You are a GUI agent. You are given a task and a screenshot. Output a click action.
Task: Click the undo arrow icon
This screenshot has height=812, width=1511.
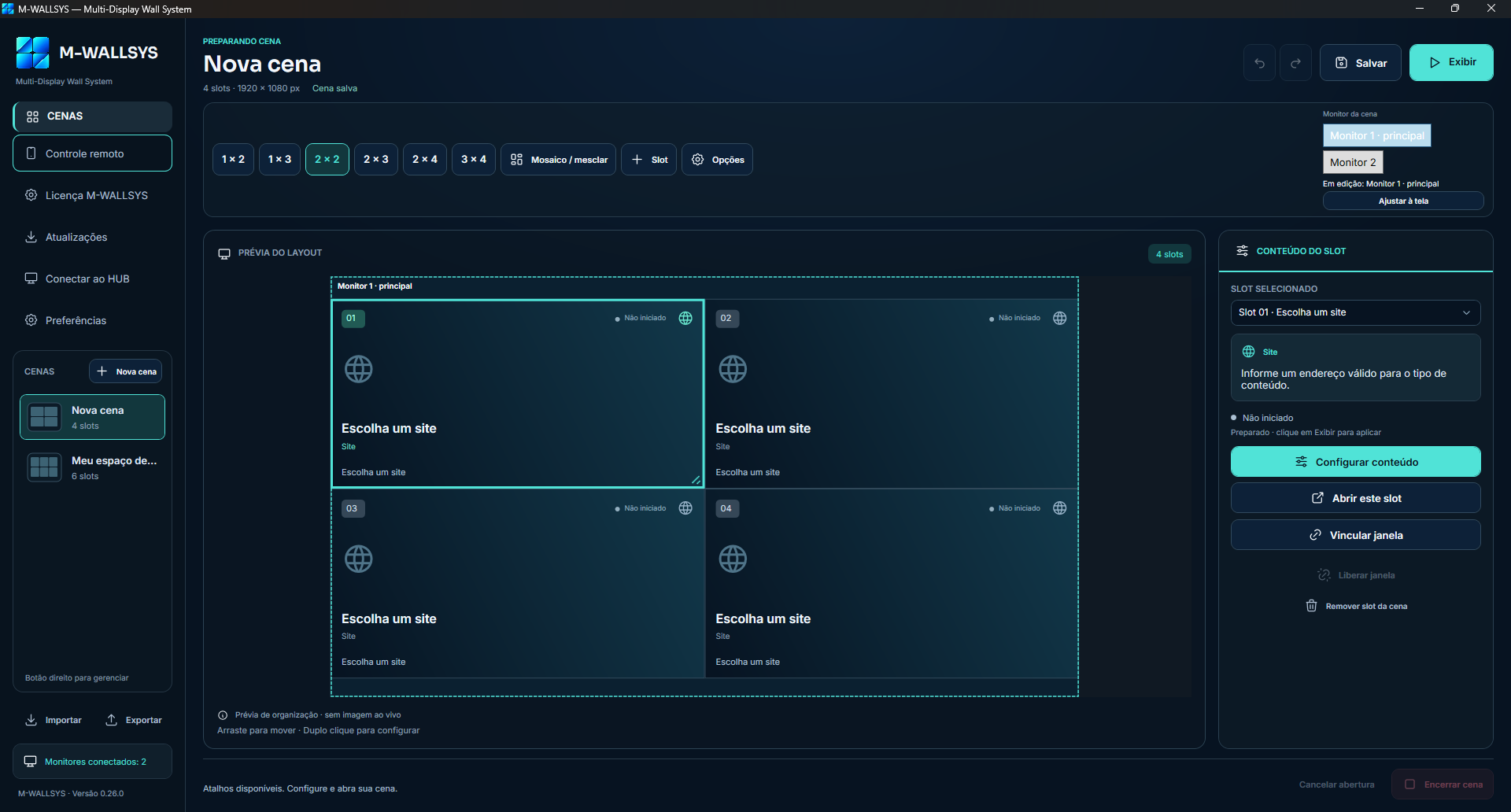point(1259,63)
